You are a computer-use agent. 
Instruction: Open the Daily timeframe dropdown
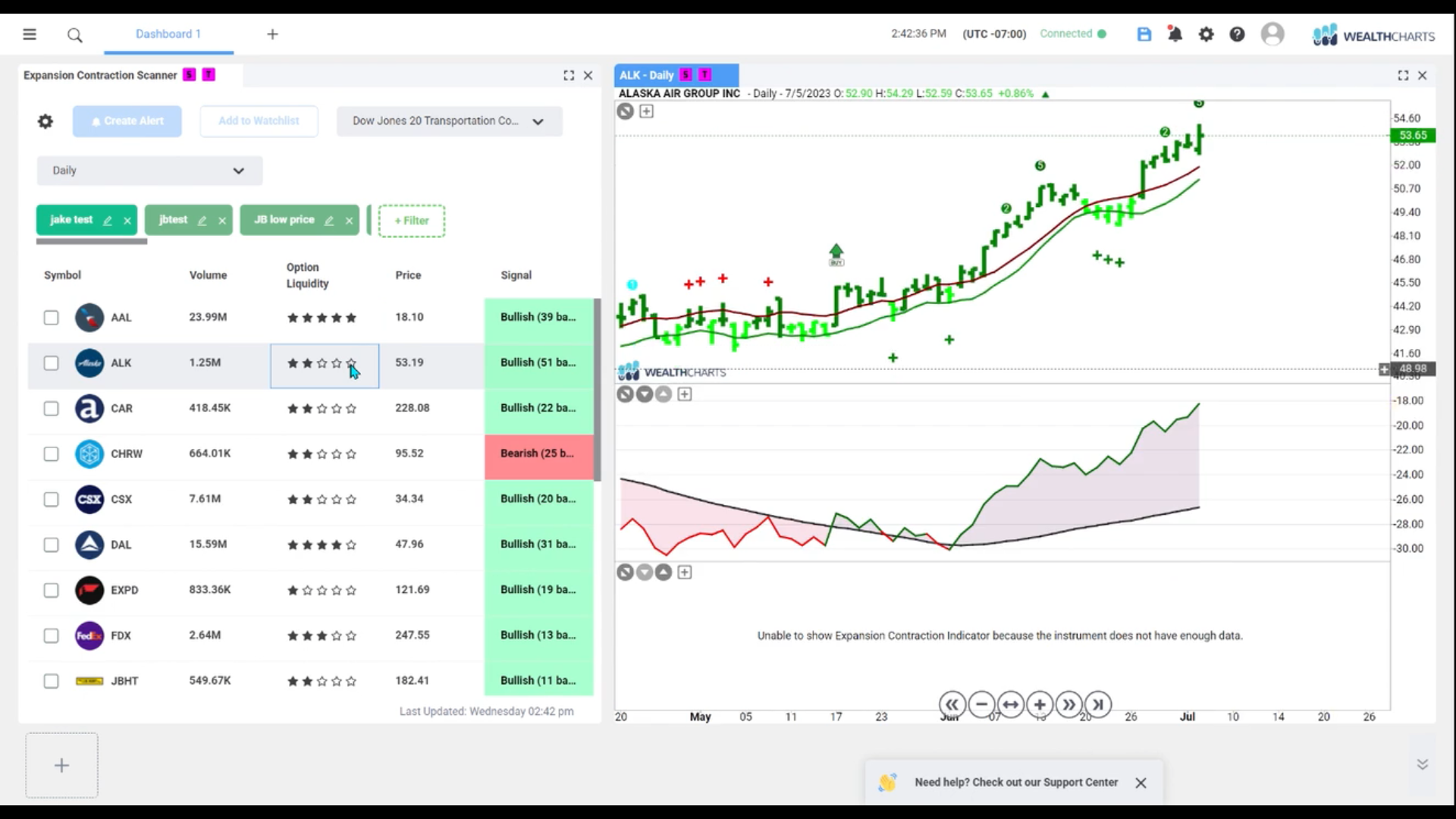[x=149, y=171]
